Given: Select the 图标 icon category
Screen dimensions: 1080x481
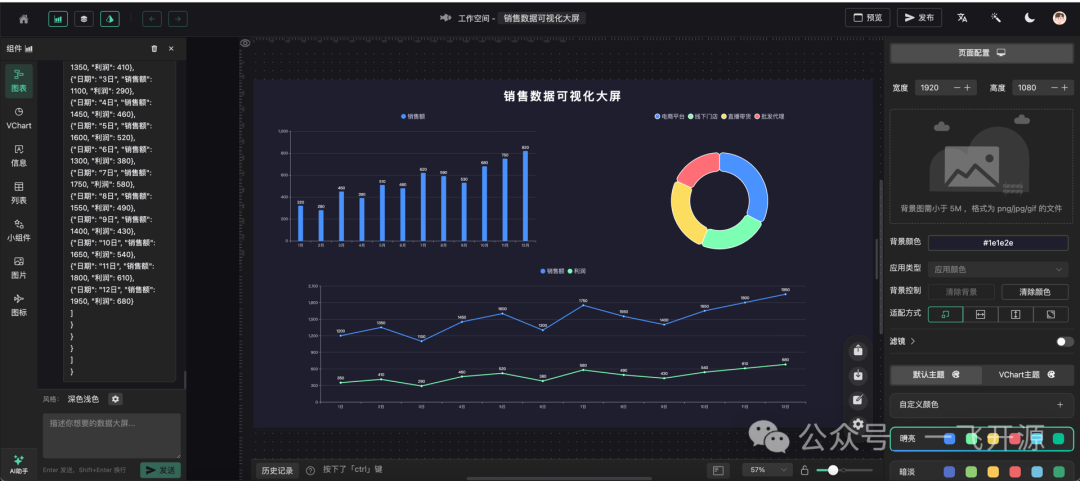Looking at the screenshot, I should (19, 305).
